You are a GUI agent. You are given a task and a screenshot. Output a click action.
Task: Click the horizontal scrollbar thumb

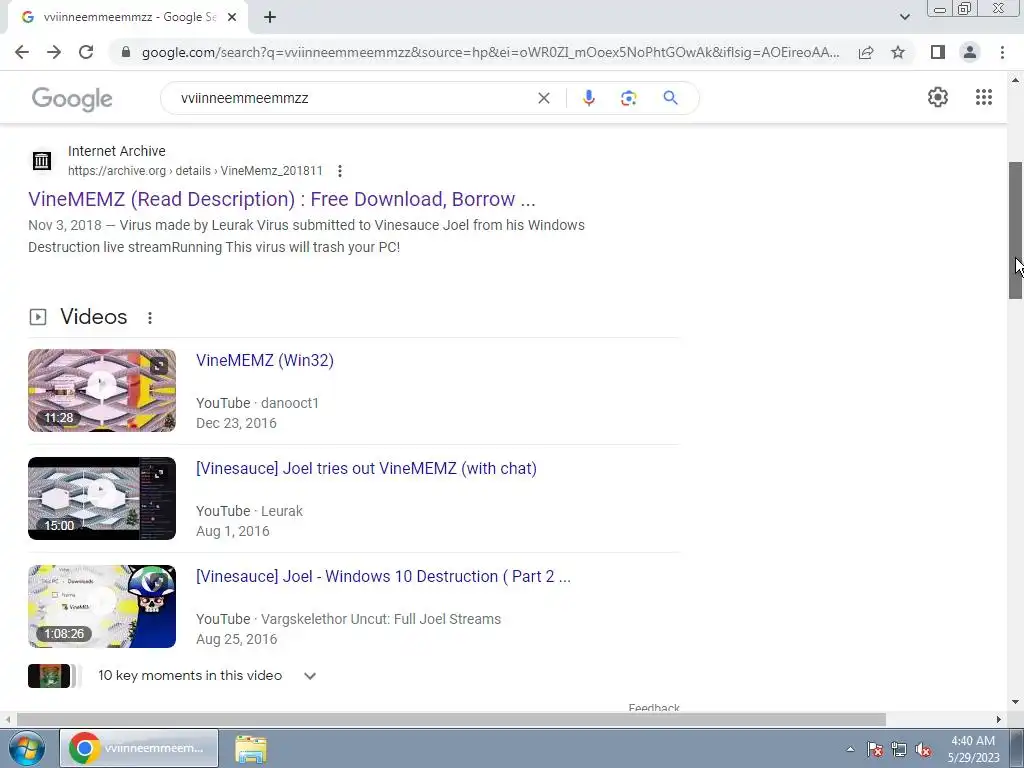(x=451, y=719)
